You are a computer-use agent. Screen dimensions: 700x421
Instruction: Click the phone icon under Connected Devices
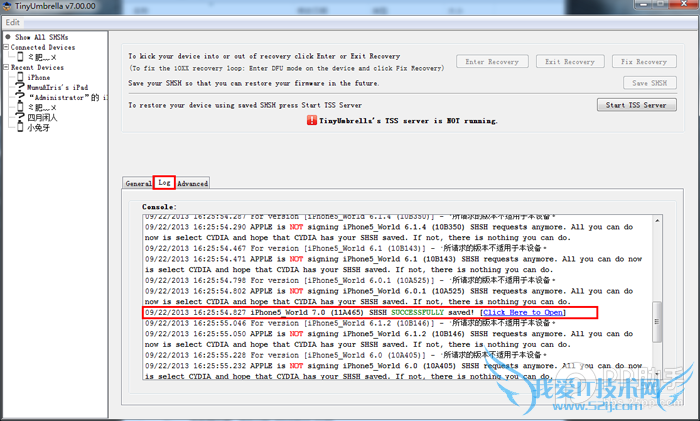click(20, 57)
